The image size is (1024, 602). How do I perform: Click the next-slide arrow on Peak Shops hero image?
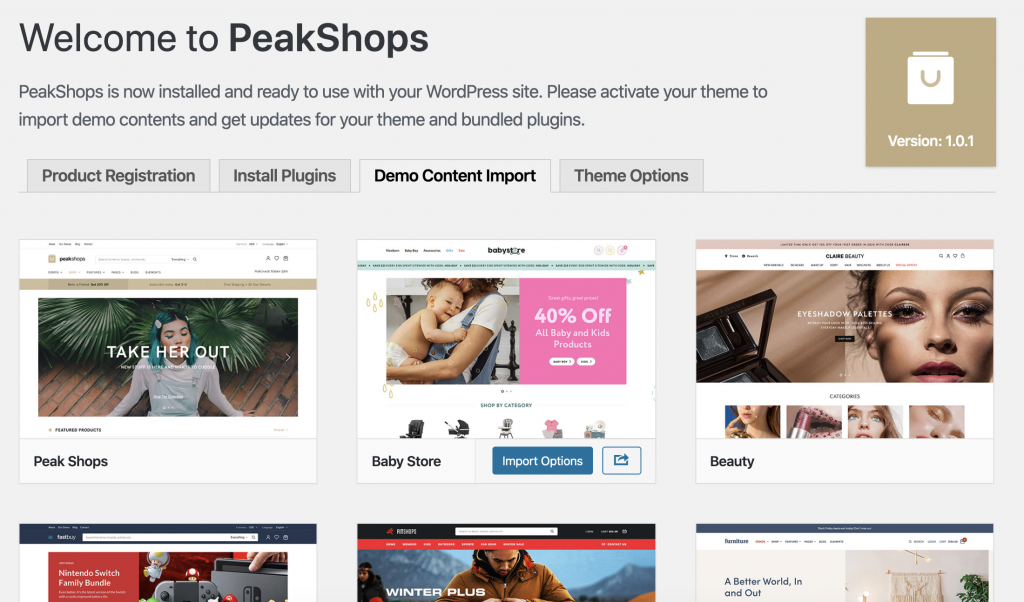[x=287, y=357]
